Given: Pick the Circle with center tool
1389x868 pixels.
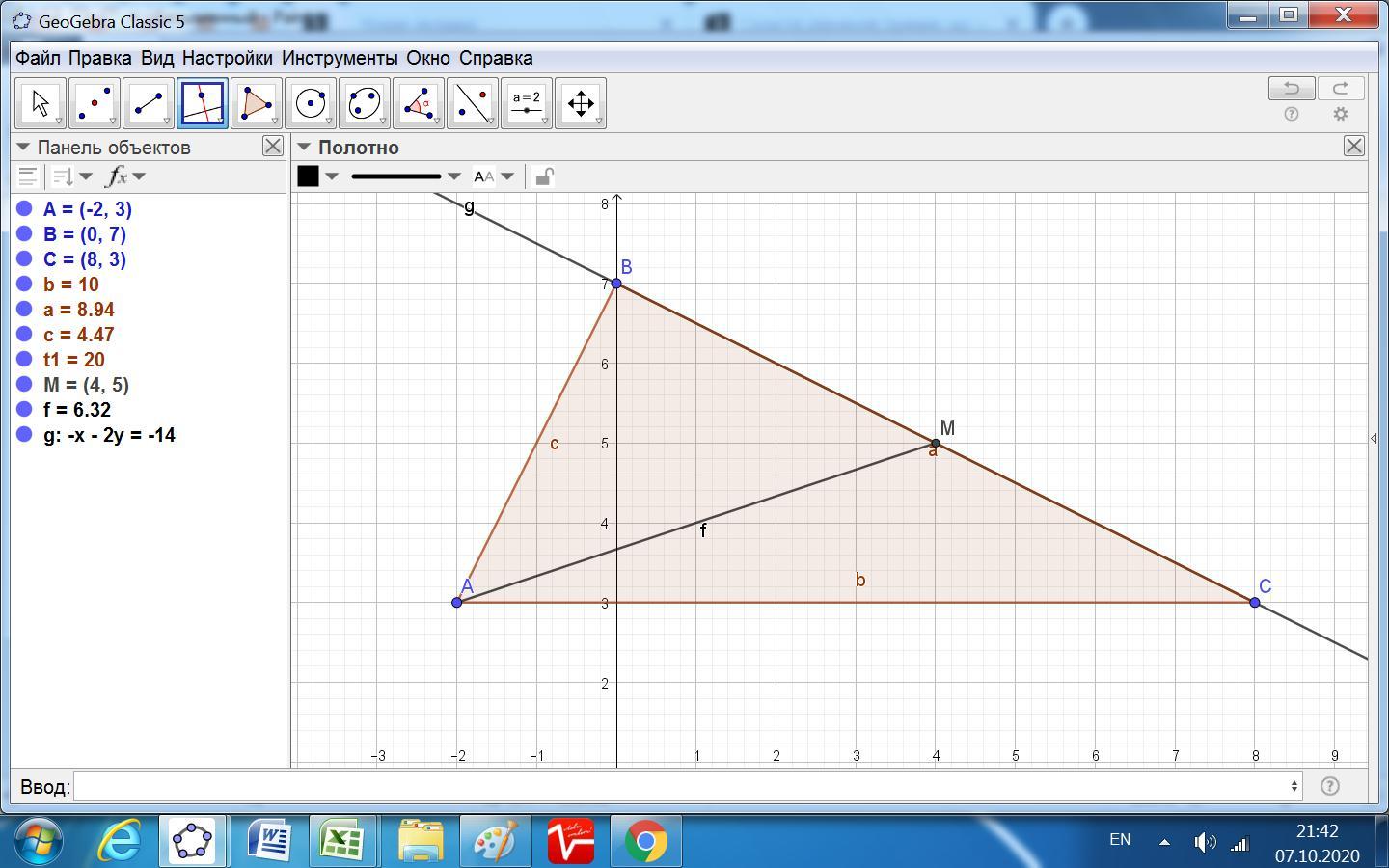Looking at the screenshot, I should 310,103.
